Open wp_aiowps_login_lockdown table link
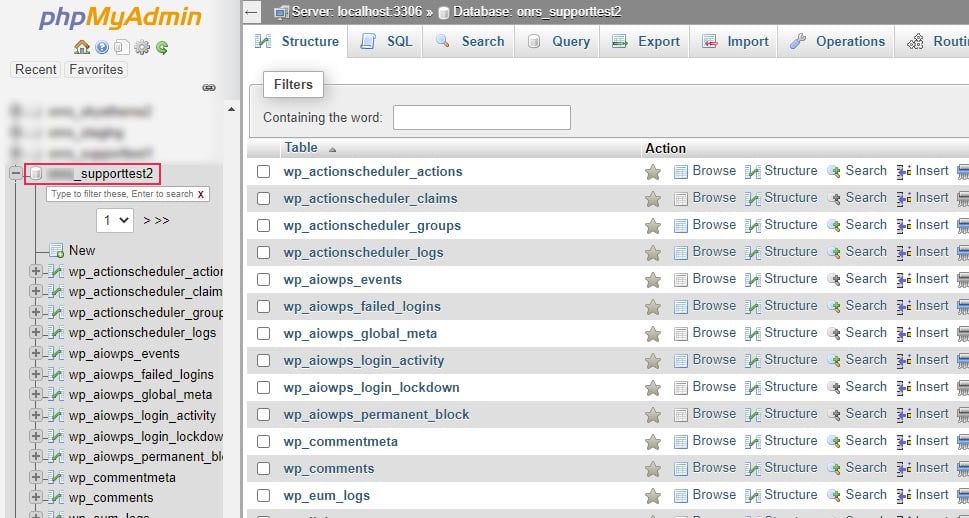This screenshot has width=969, height=518. [x=371, y=388]
